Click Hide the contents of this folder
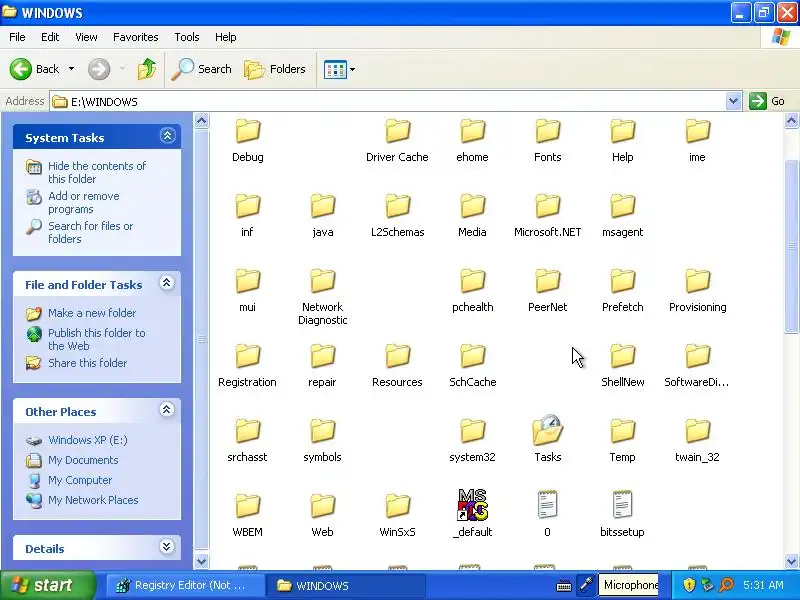 (x=97, y=172)
